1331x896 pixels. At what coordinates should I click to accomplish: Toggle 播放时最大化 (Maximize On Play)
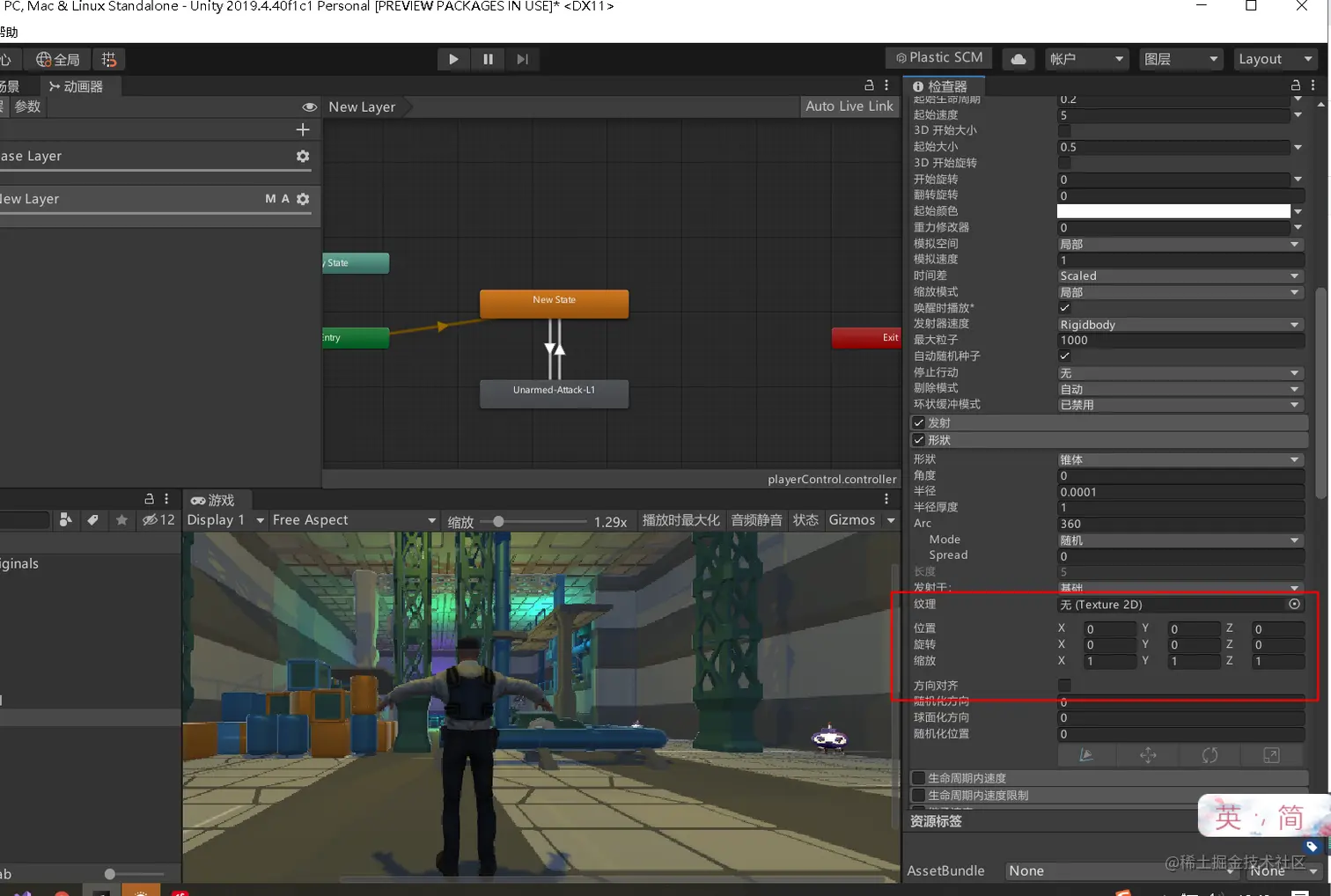tap(681, 520)
